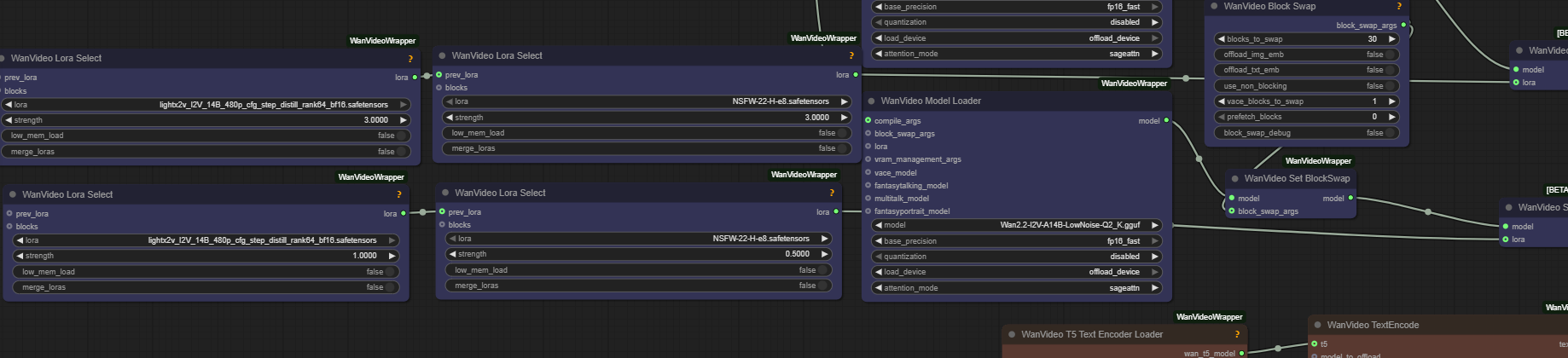Increase prefetch_blocks with its right arrow
This screenshot has width=1568, height=358.
point(1392,117)
